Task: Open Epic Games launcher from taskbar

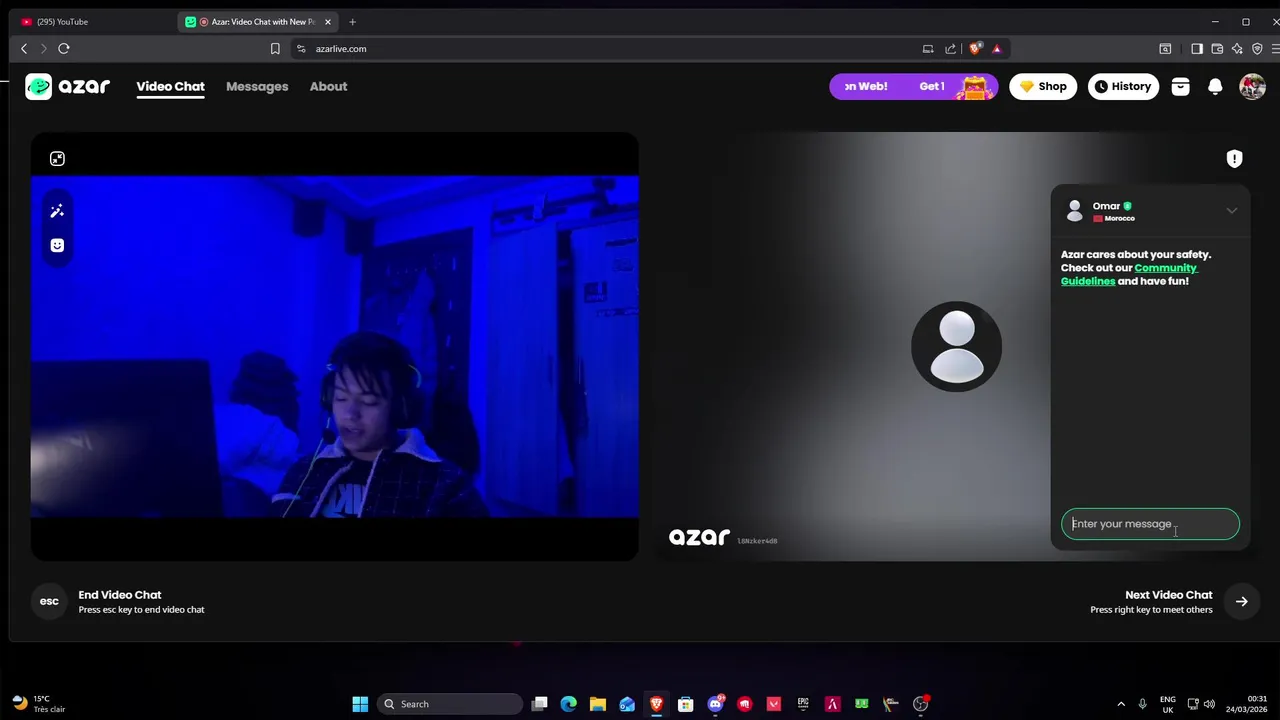Action: (x=803, y=704)
